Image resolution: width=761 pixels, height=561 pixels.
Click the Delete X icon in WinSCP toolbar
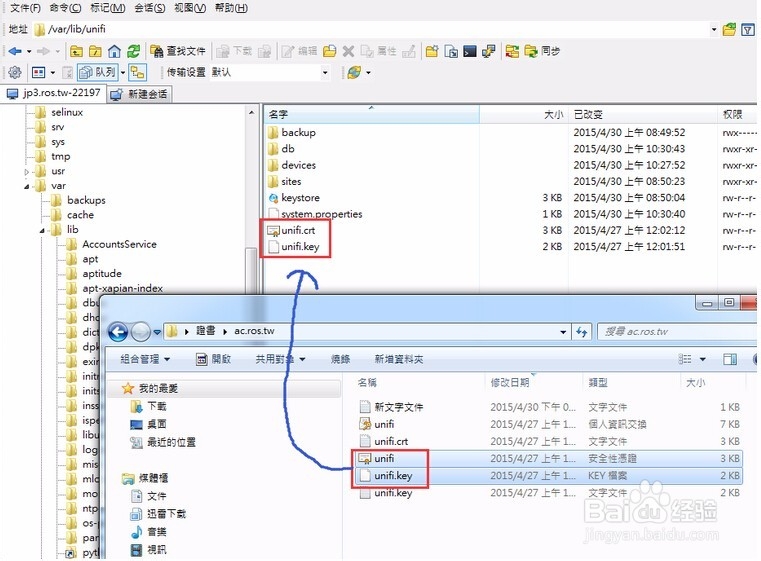[x=348, y=51]
